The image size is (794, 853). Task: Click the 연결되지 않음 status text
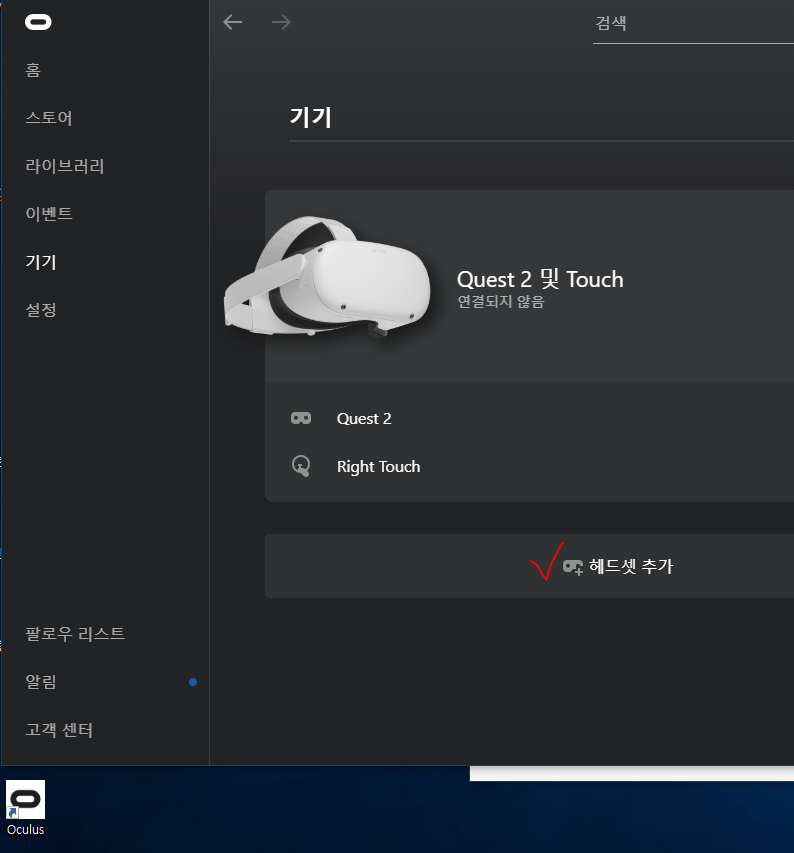point(501,301)
